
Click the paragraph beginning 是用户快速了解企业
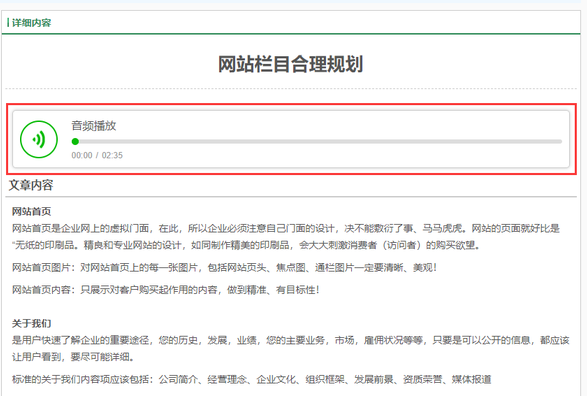coord(291,349)
